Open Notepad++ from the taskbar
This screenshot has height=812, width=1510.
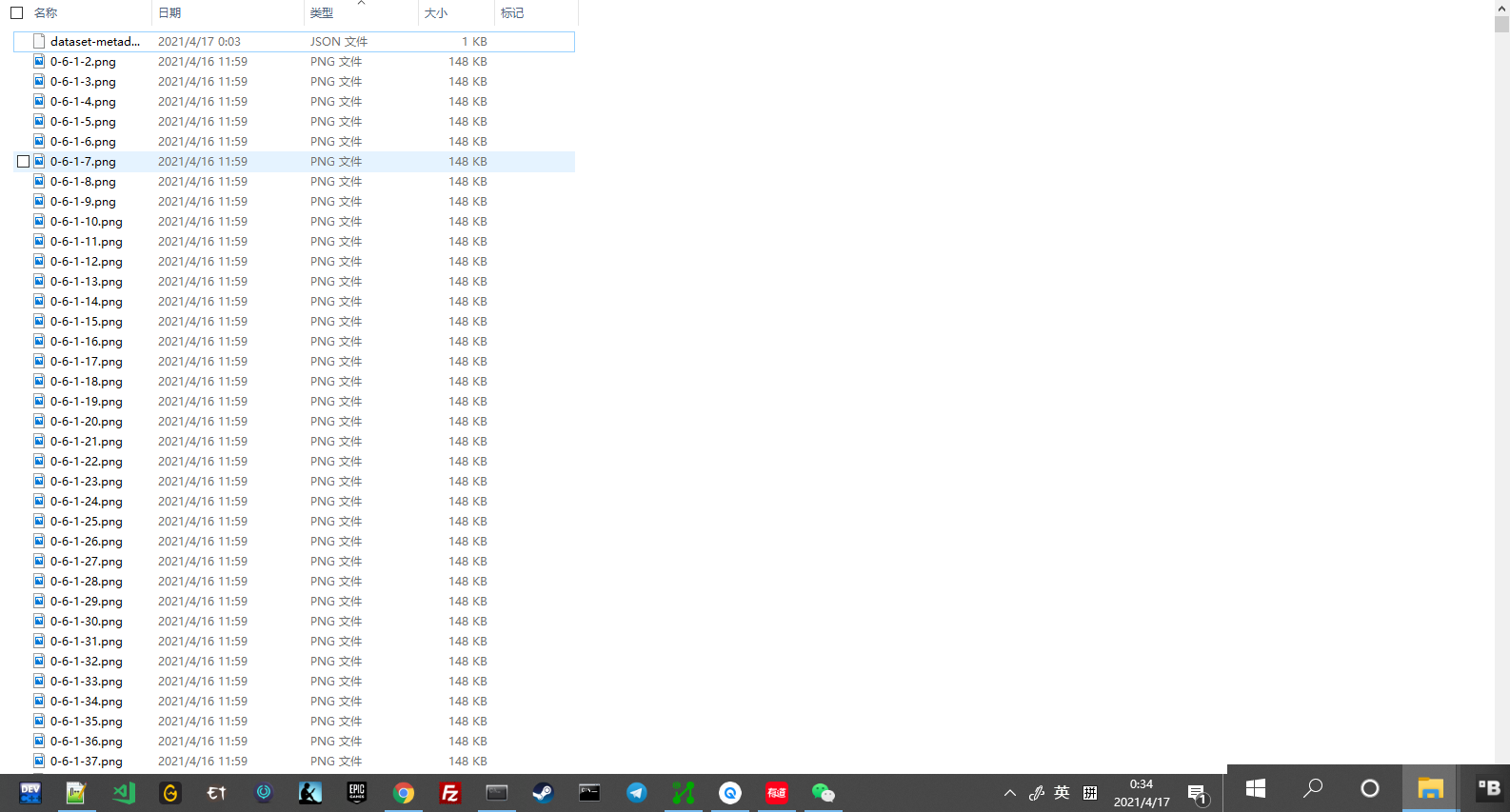coord(76,792)
